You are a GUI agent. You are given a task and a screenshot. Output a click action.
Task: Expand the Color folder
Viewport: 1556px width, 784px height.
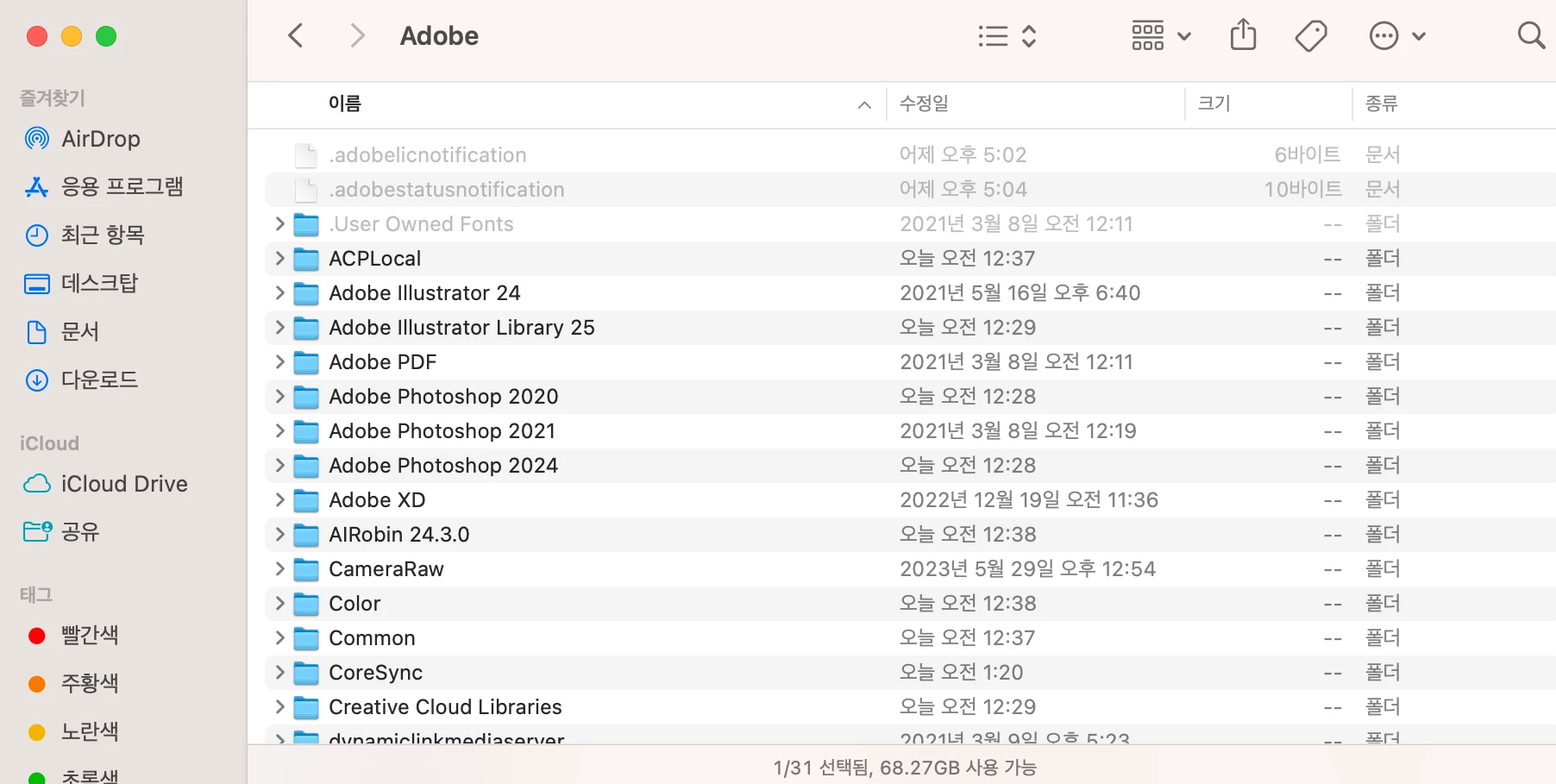coord(279,604)
